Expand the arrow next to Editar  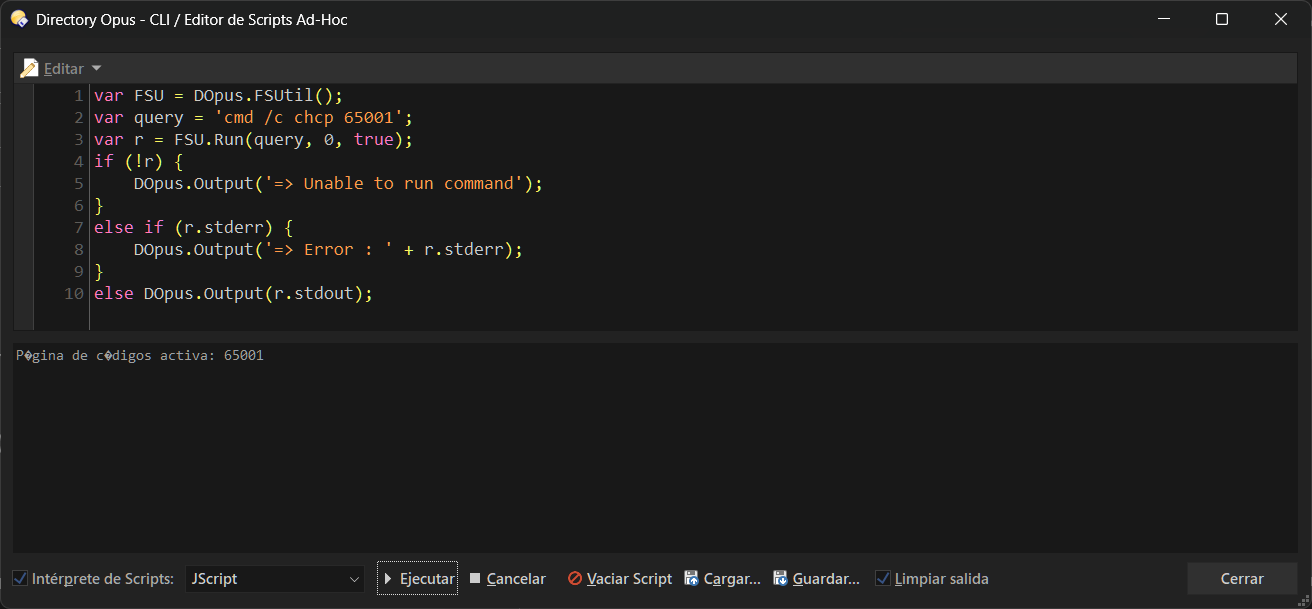click(x=96, y=68)
